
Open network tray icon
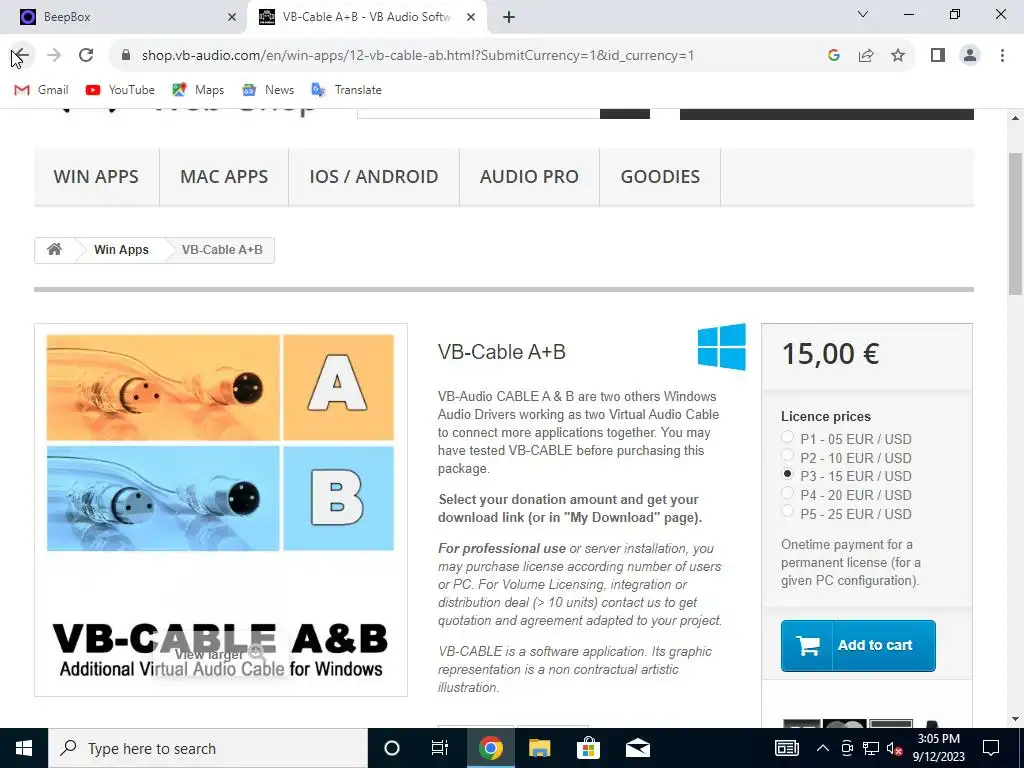pos(871,748)
